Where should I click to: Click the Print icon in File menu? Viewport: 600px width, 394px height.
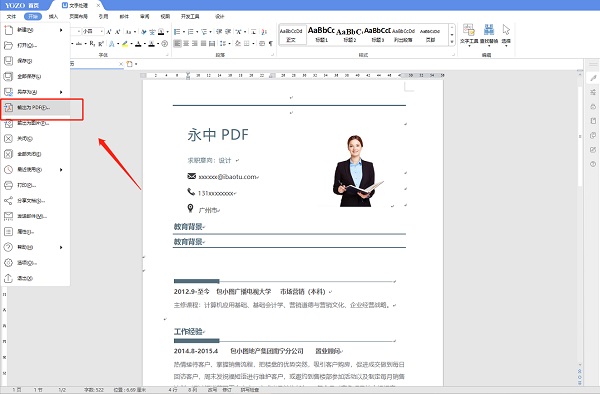(x=8, y=185)
